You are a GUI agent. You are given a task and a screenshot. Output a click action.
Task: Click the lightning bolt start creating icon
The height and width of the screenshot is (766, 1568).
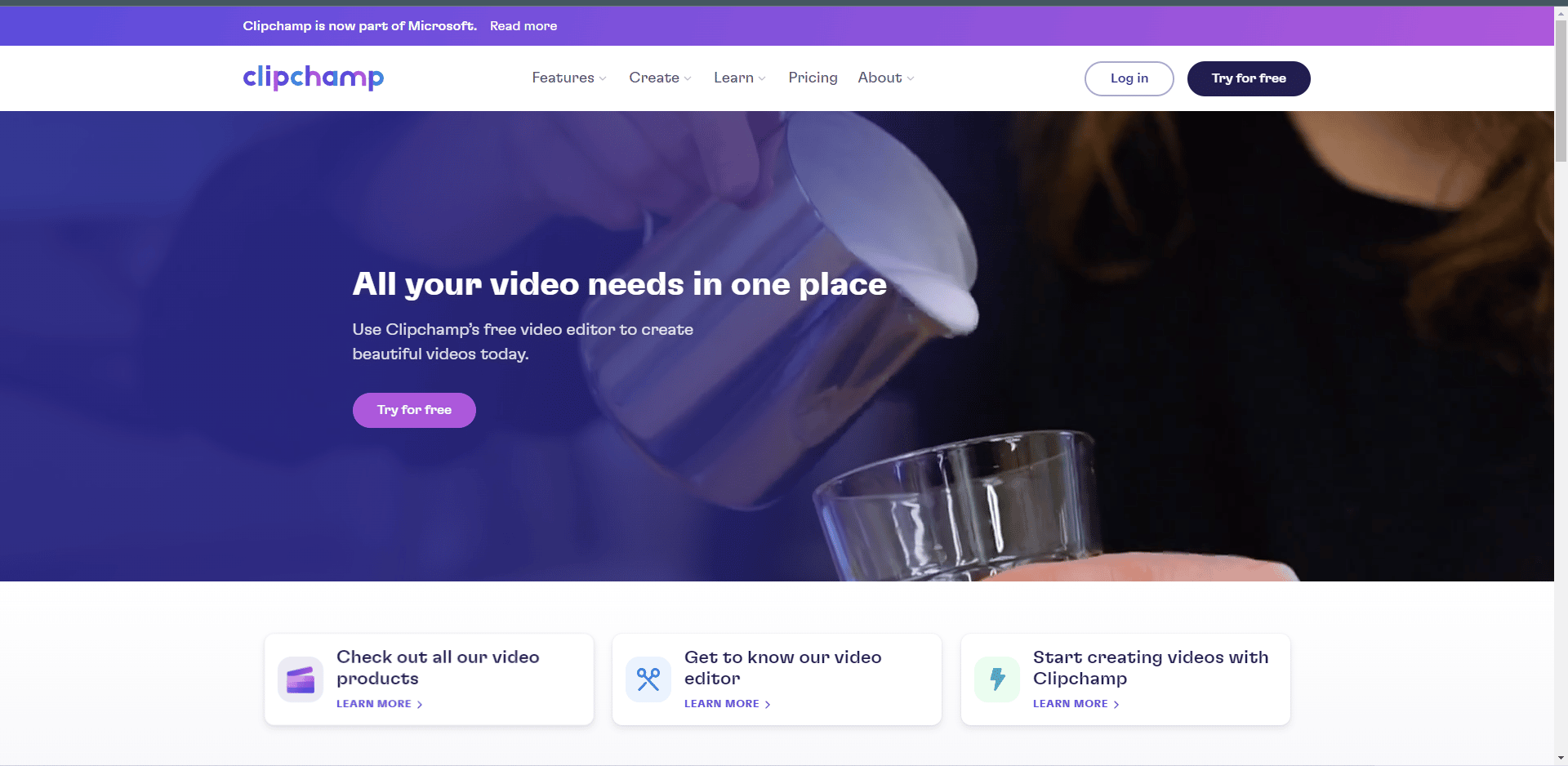[997, 679]
